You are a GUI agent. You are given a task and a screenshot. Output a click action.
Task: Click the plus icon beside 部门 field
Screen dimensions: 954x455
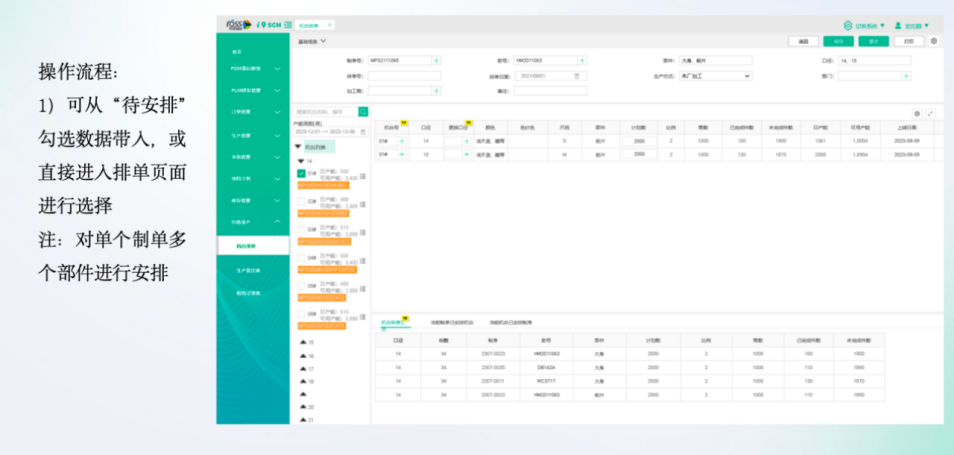tap(906, 75)
